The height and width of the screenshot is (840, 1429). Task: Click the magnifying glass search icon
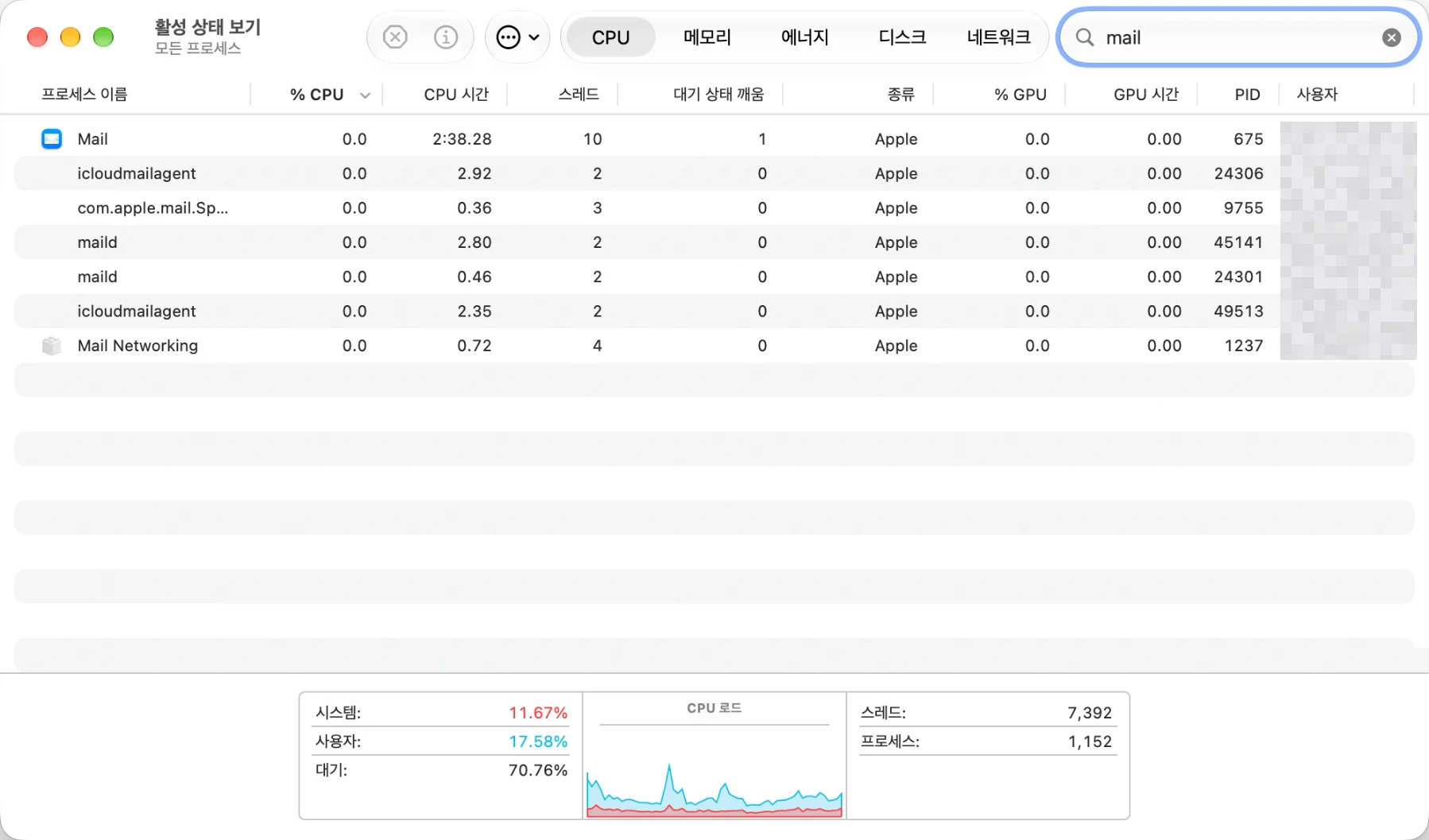pyautogui.click(x=1084, y=37)
